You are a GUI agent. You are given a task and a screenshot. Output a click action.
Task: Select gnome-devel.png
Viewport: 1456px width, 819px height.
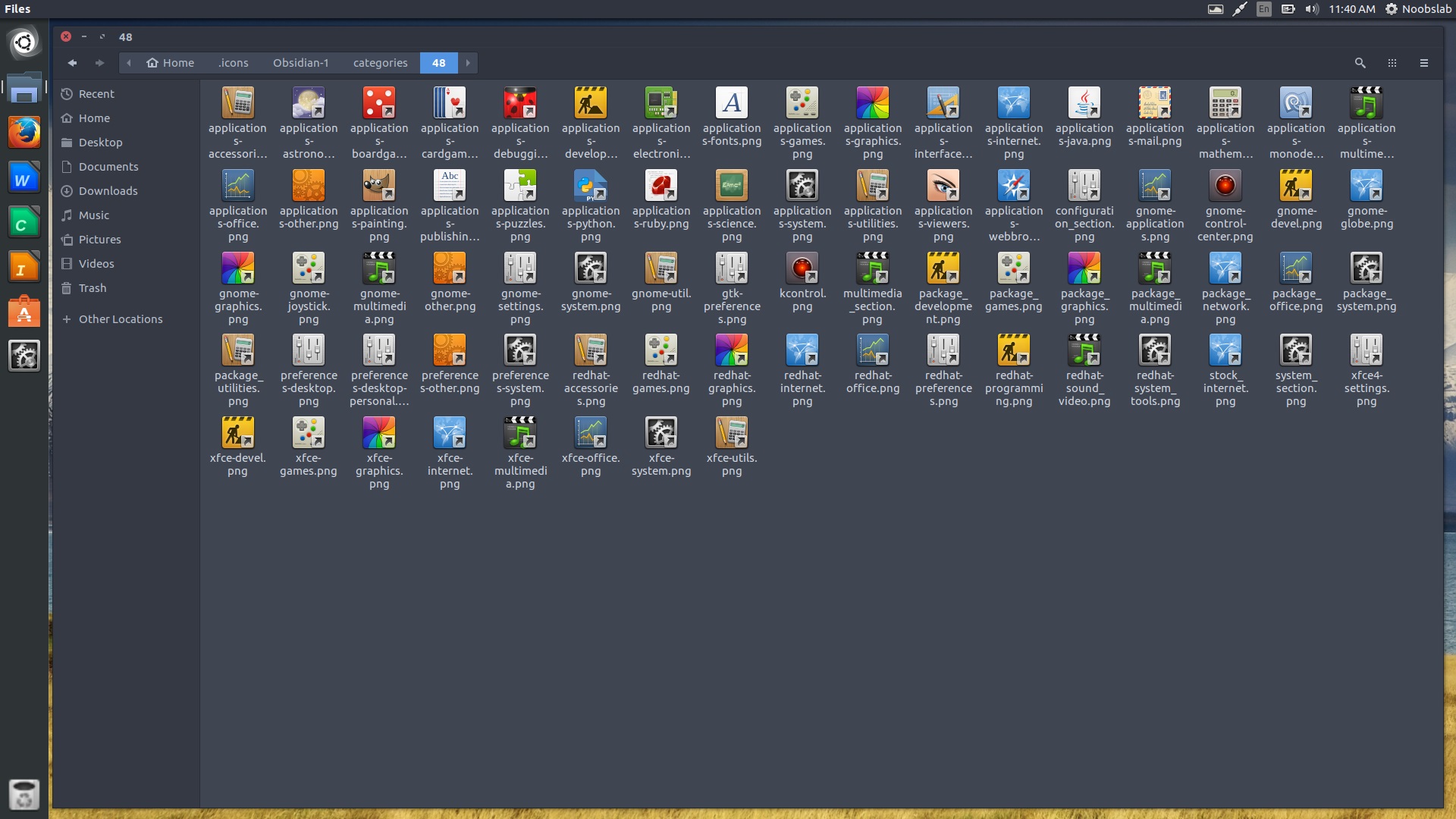tap(1296, 186)
